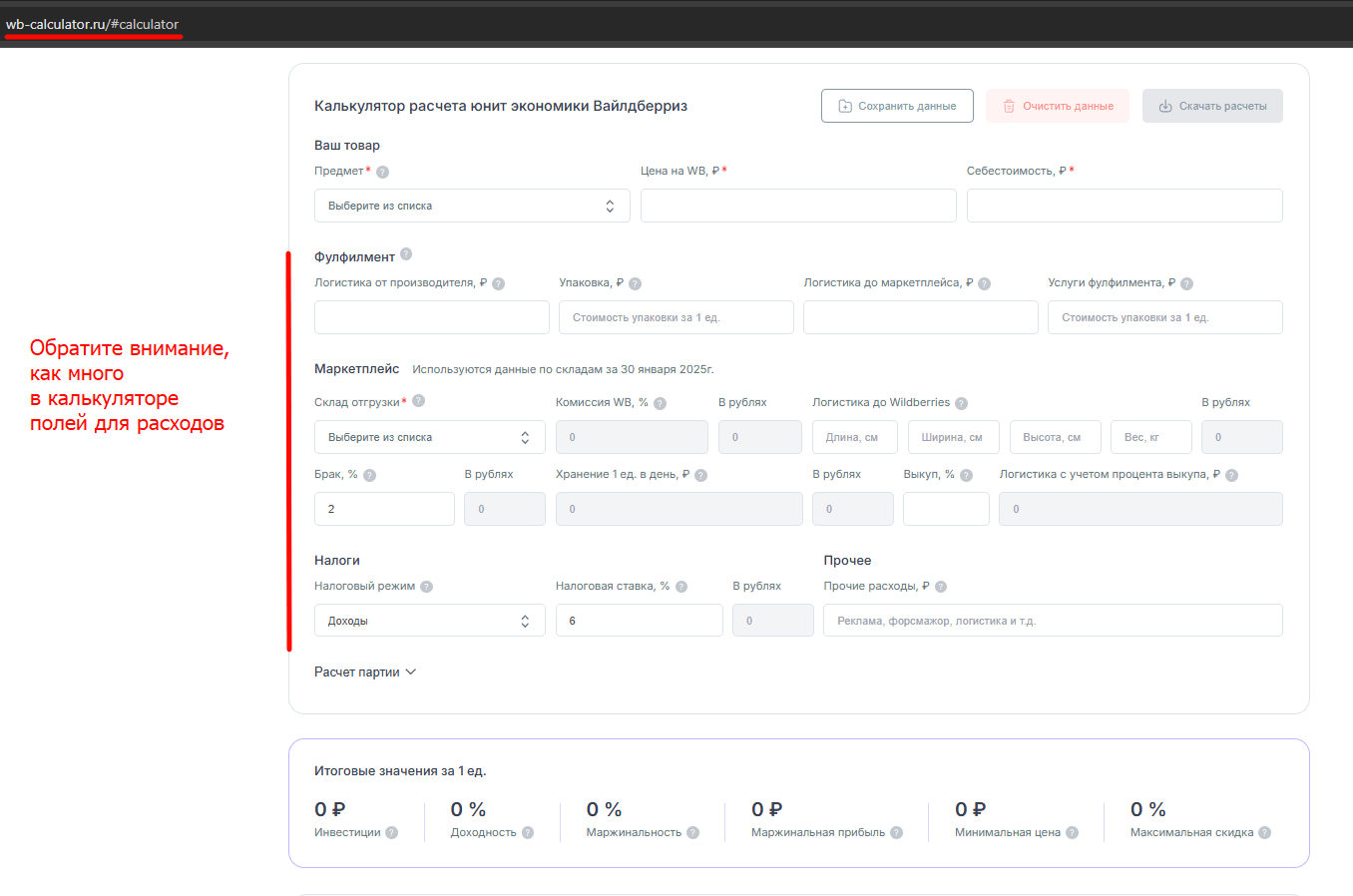Click the Высота, см field

1056,437
